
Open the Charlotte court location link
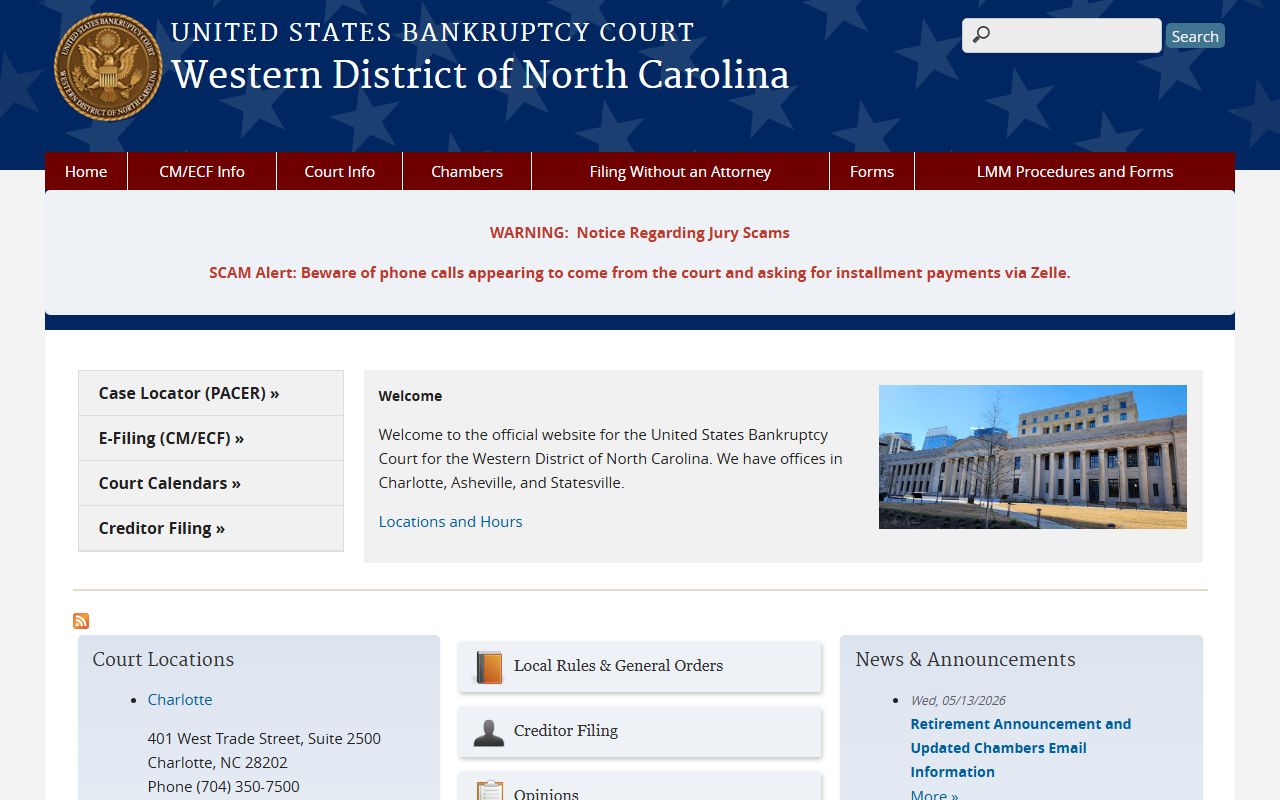pyautogui.click(x=180, y=699)
